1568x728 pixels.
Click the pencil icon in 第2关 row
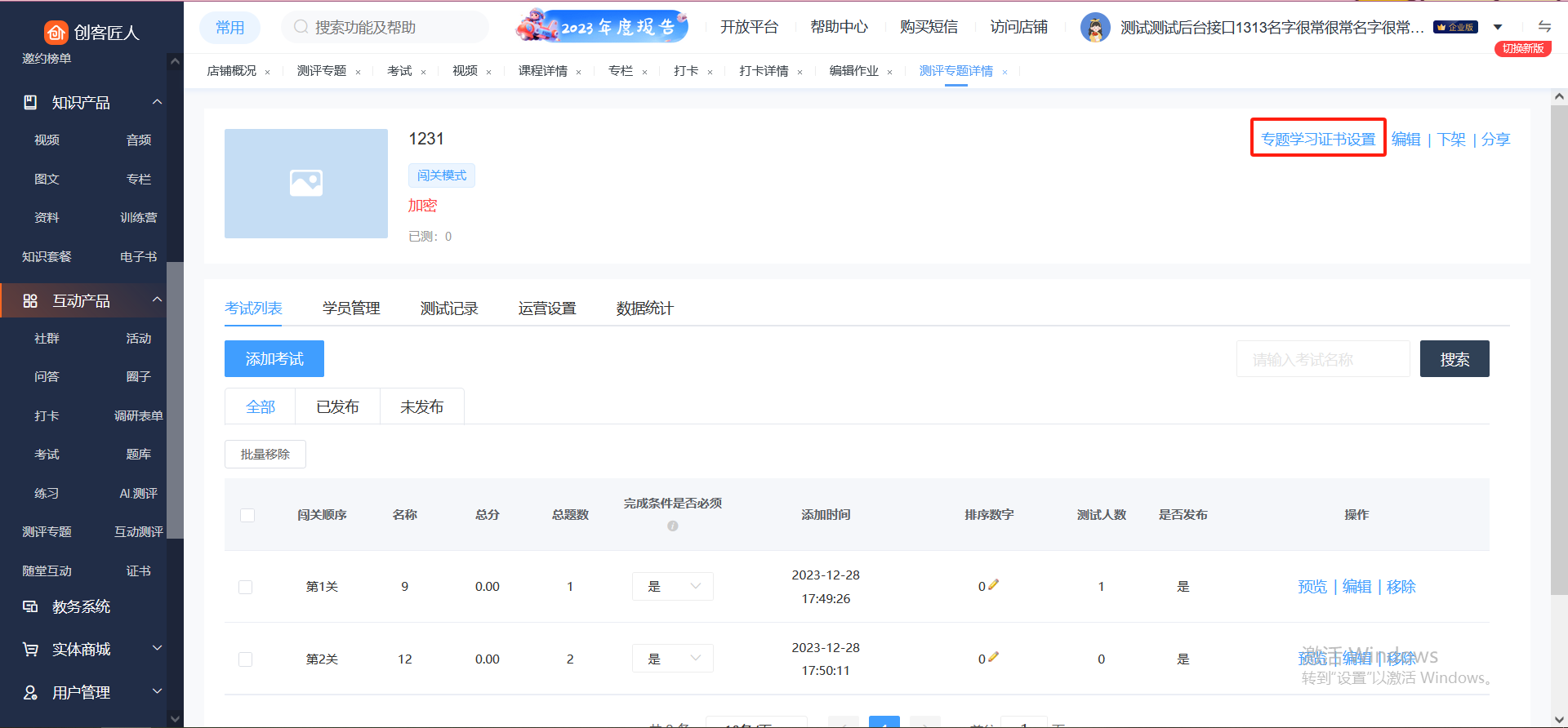tap(993, 657)
